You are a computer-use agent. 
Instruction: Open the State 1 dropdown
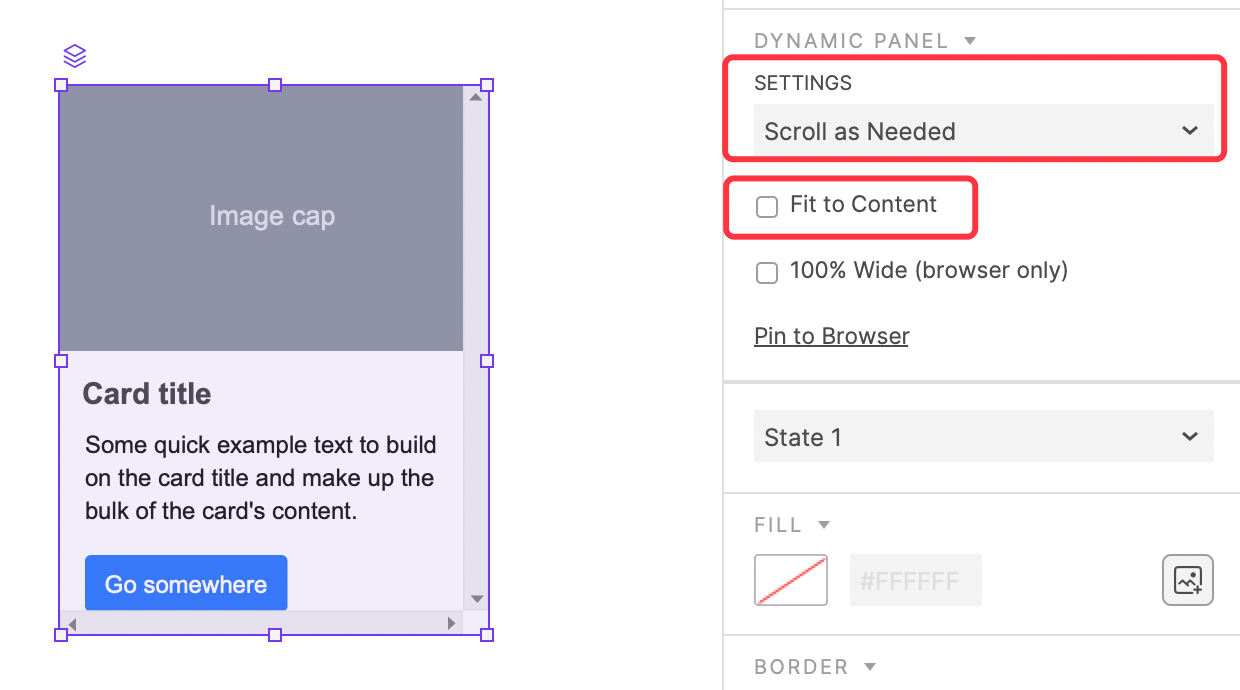tap(984, 437)
